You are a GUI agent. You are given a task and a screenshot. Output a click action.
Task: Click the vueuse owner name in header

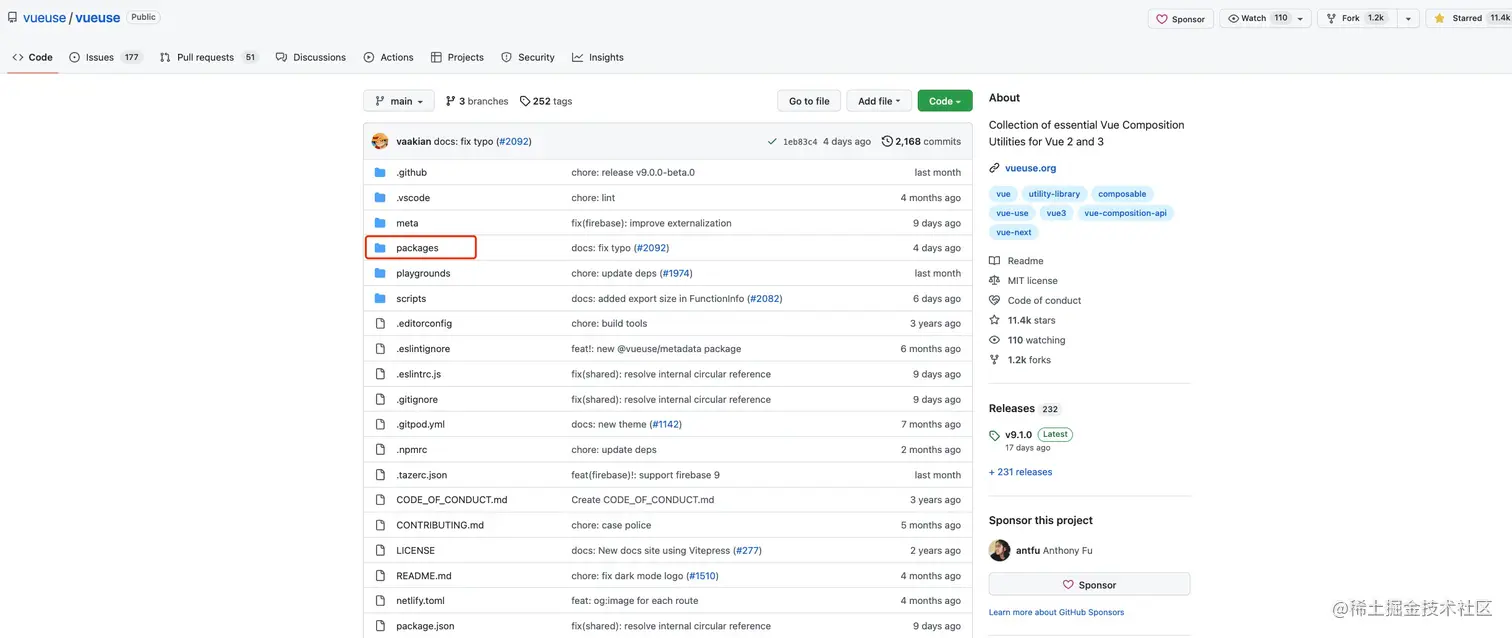click(44, 18)
